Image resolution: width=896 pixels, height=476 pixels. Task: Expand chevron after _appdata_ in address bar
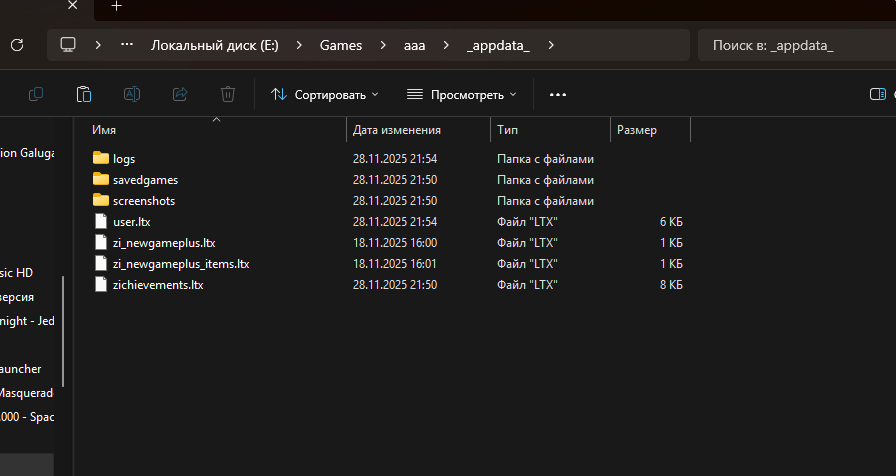coord(551,45)
